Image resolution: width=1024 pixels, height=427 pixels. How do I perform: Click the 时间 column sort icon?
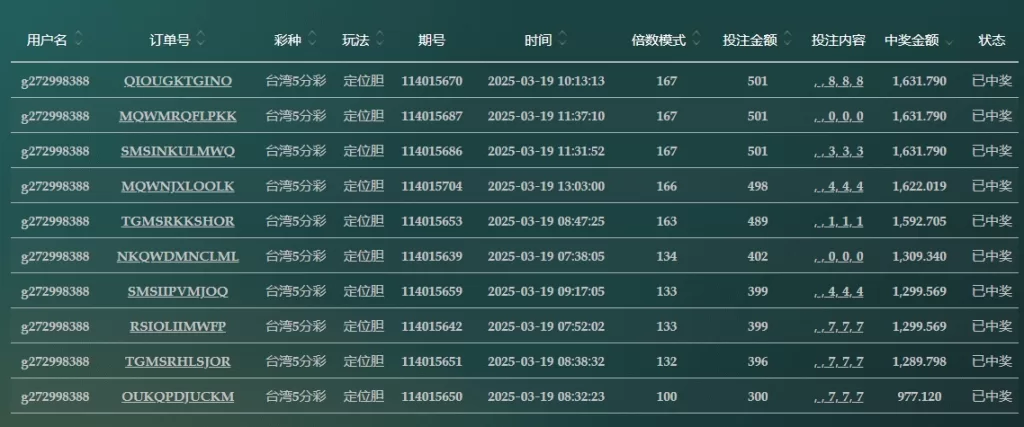562,39
